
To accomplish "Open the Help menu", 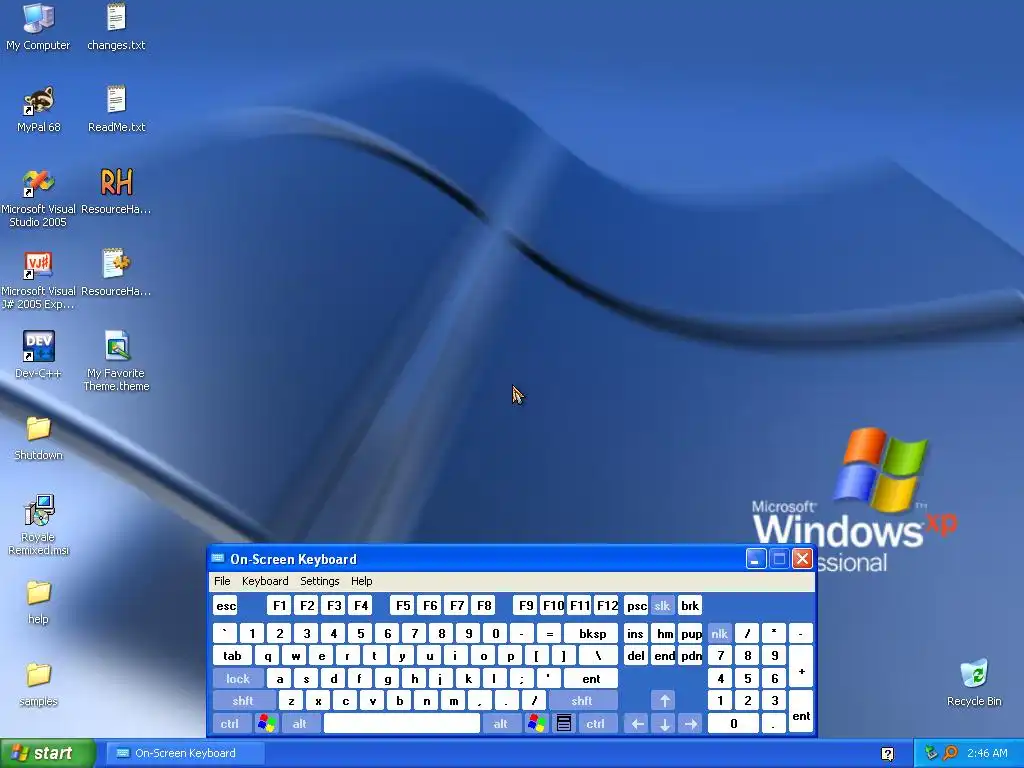I will tap(361, 581).
